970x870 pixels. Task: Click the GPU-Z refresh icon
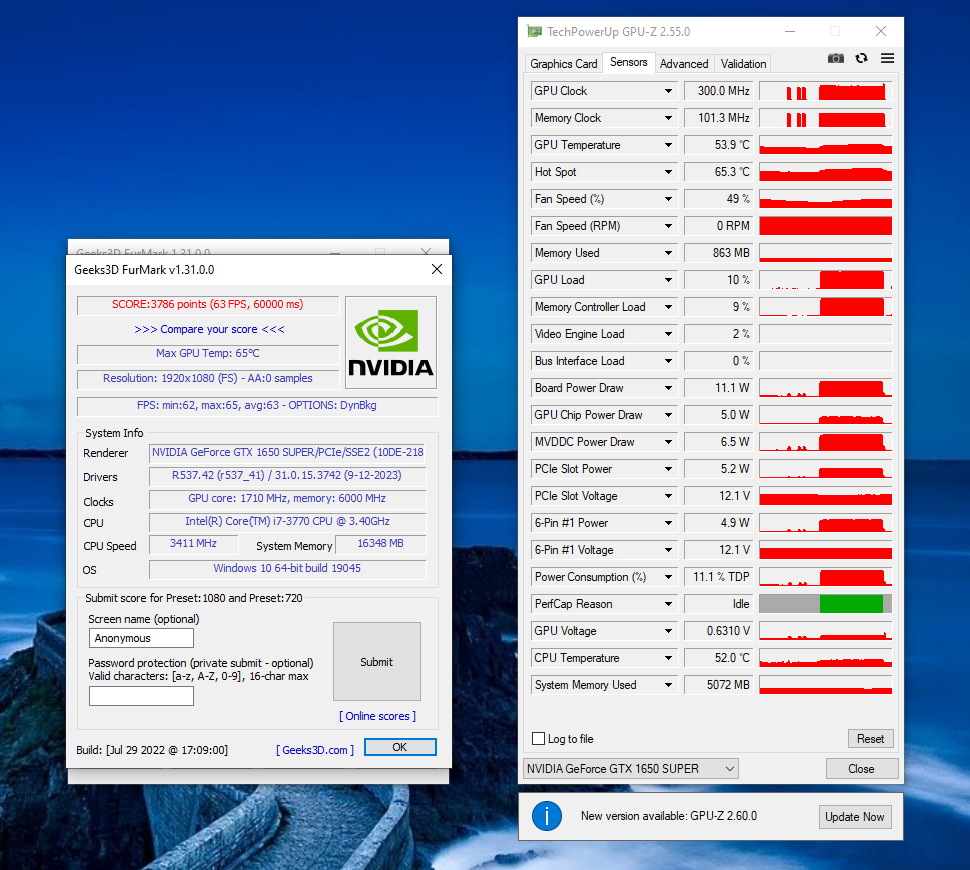click(861, 58)
